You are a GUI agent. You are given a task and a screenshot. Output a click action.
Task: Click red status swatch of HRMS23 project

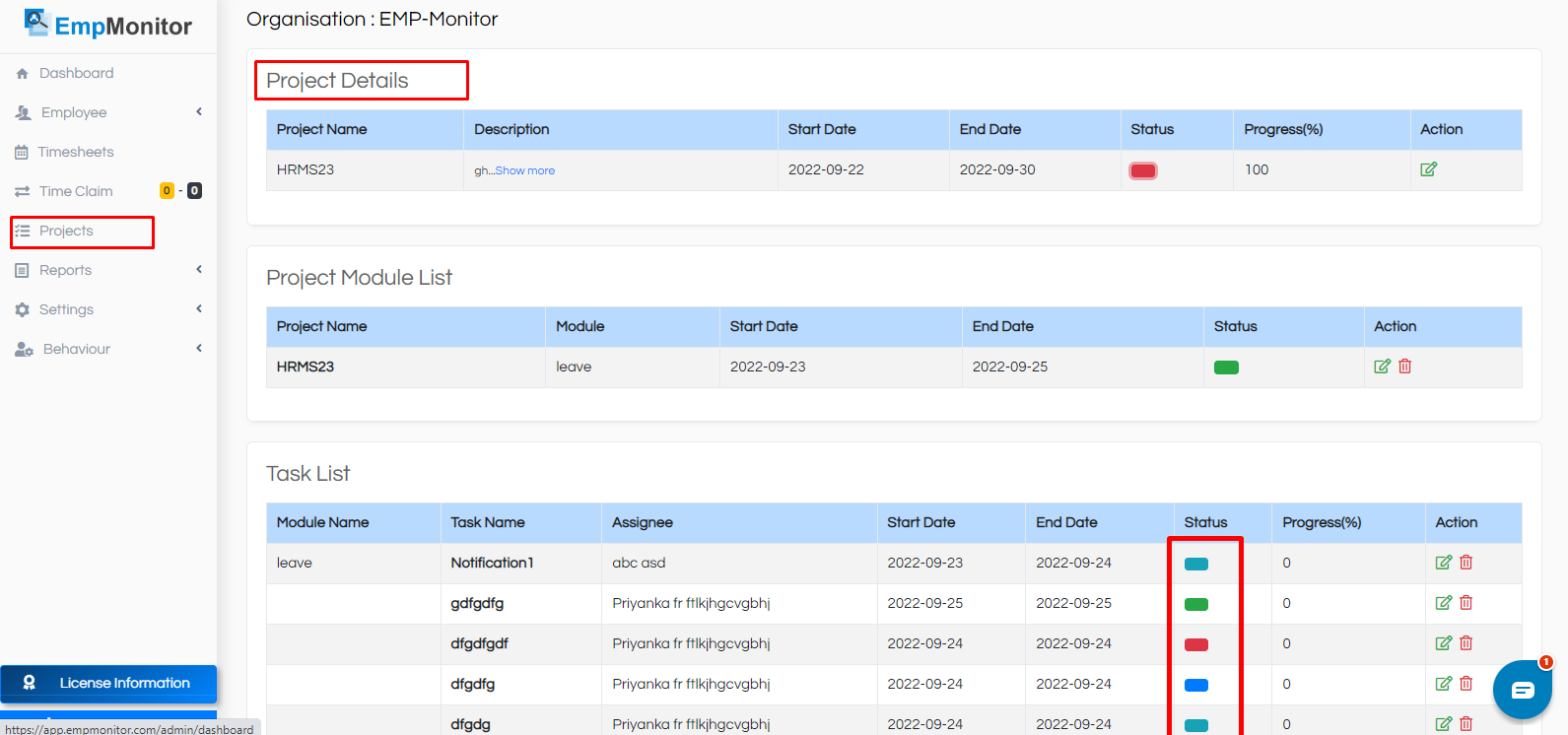click(x=1143, y=170)
